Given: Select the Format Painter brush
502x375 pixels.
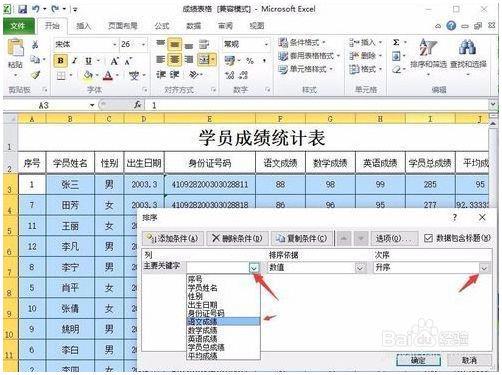Looking at the screenshot, I should click(x=36, y=75).
